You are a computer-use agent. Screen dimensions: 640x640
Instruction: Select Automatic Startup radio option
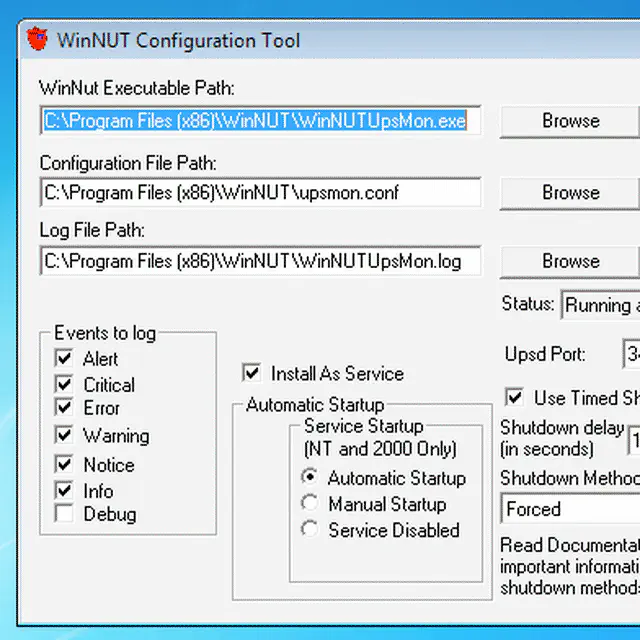(x=310, y=478)
